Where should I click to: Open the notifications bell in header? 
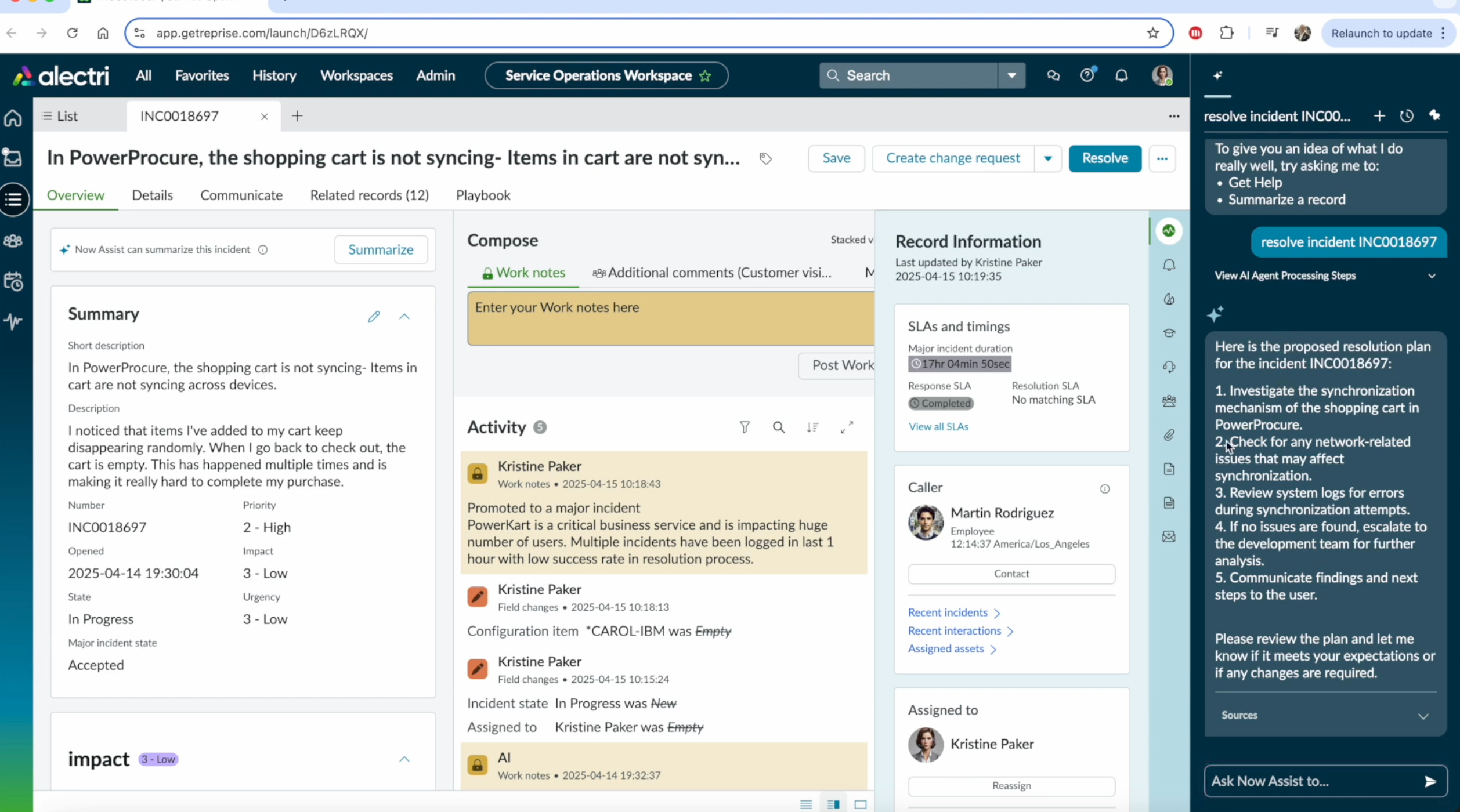tap(1121, 75)
